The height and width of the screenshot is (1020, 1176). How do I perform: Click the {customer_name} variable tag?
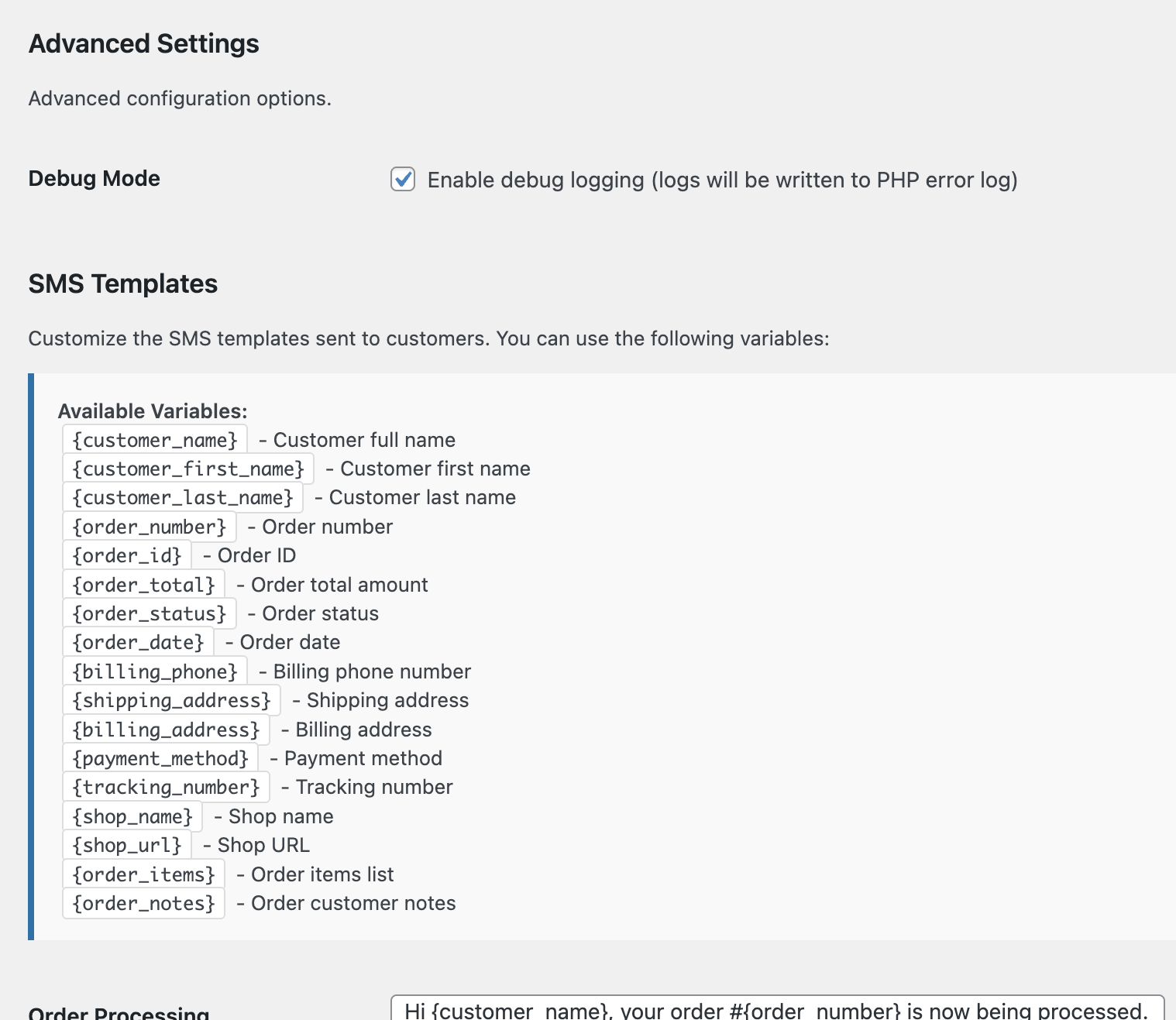[x=155, y=440]
